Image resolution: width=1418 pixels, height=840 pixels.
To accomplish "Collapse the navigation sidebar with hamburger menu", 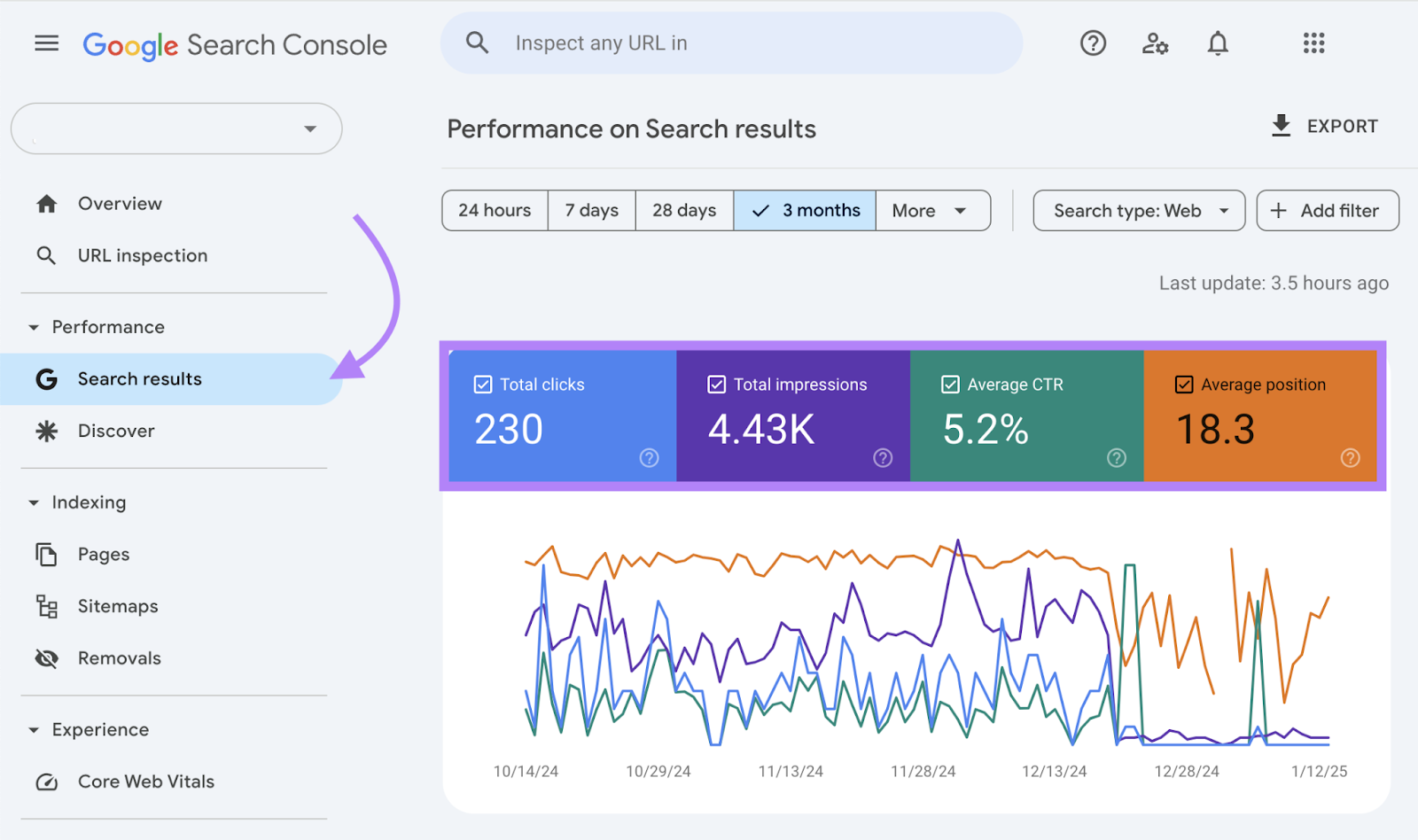I will click(46, 43).
